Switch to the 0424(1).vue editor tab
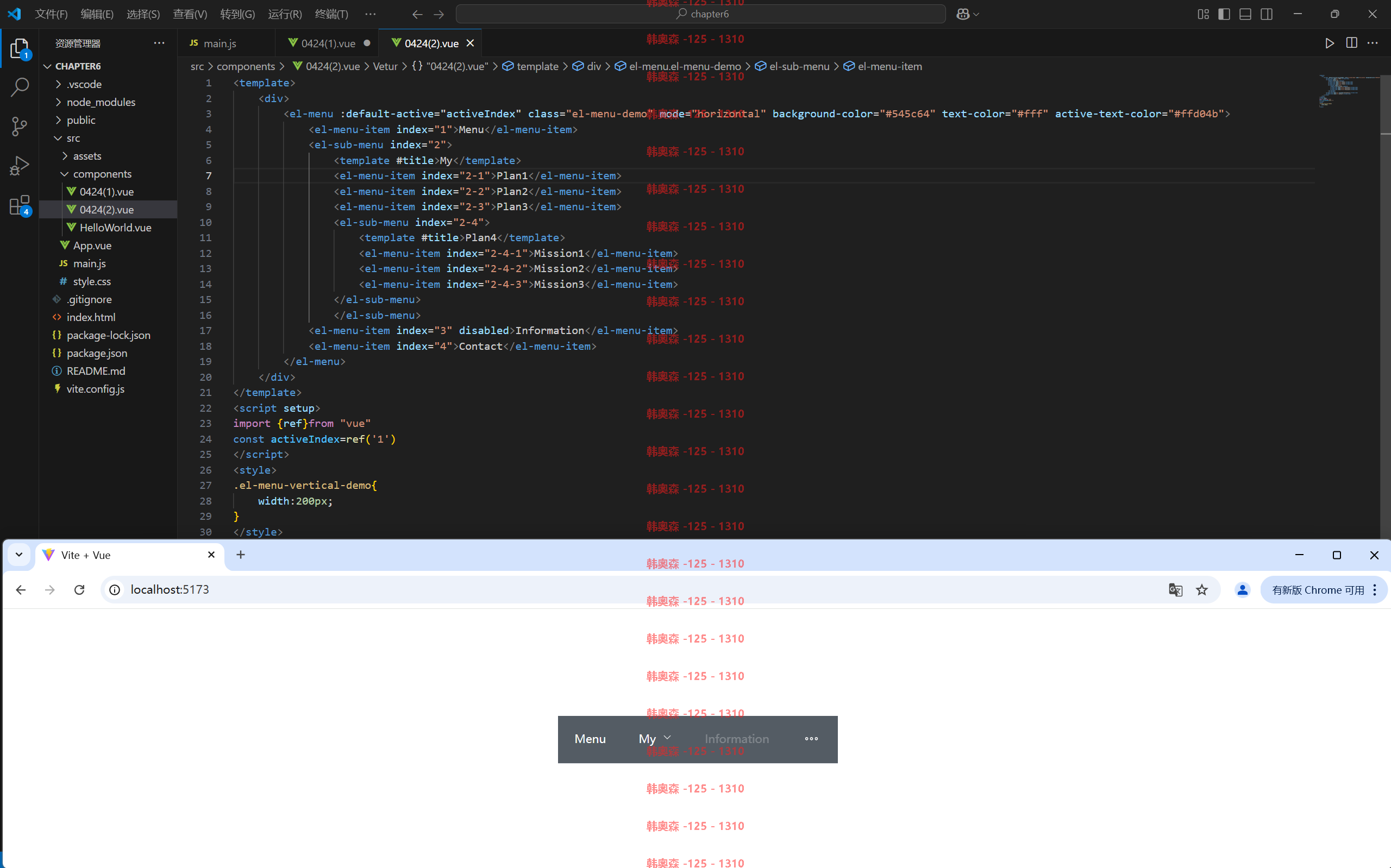Viewport: 1391px width, 868px height. click(327, 43)
